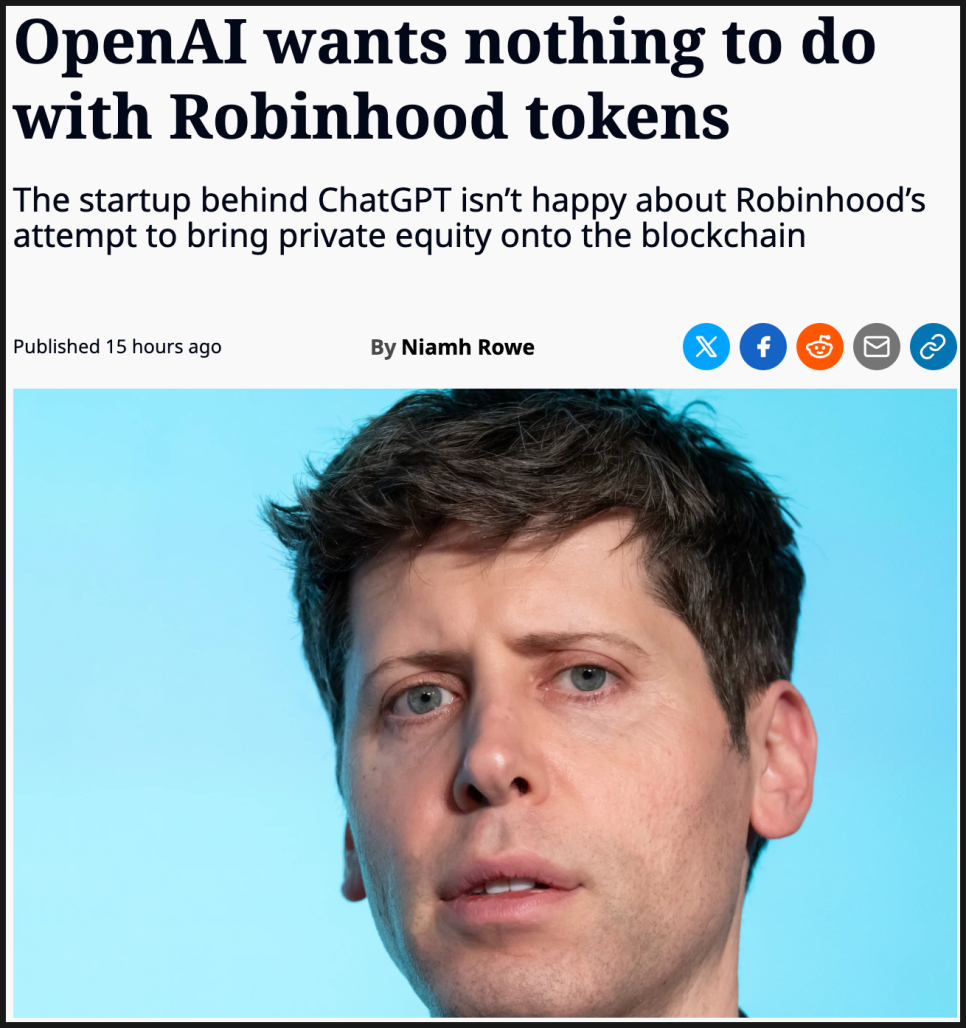Click 'blockchain' in the subheading
The image size is (966, 1028).
(x=723, y=235)
